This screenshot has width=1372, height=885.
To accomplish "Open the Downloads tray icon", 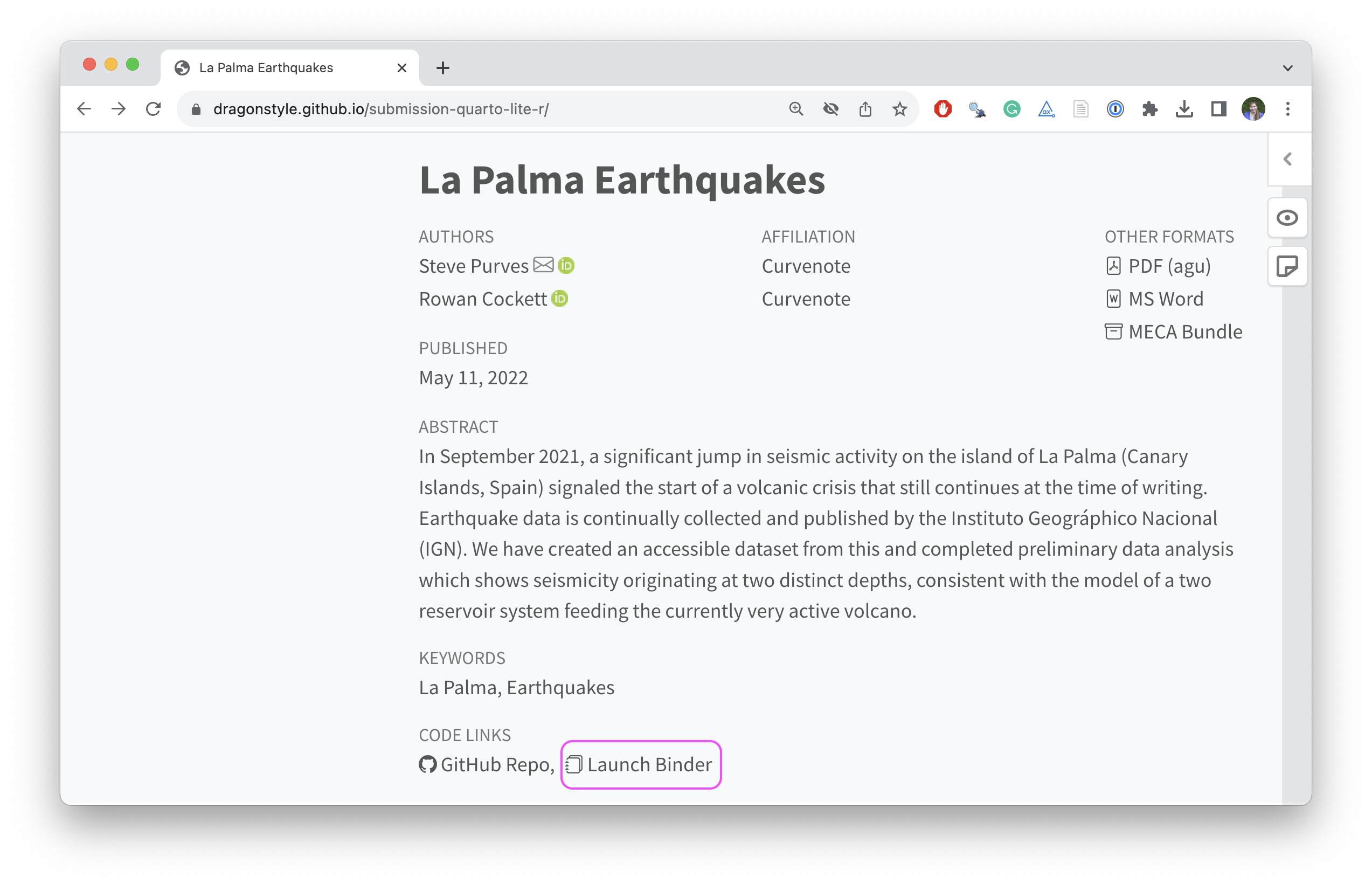I will [1184, 109].
